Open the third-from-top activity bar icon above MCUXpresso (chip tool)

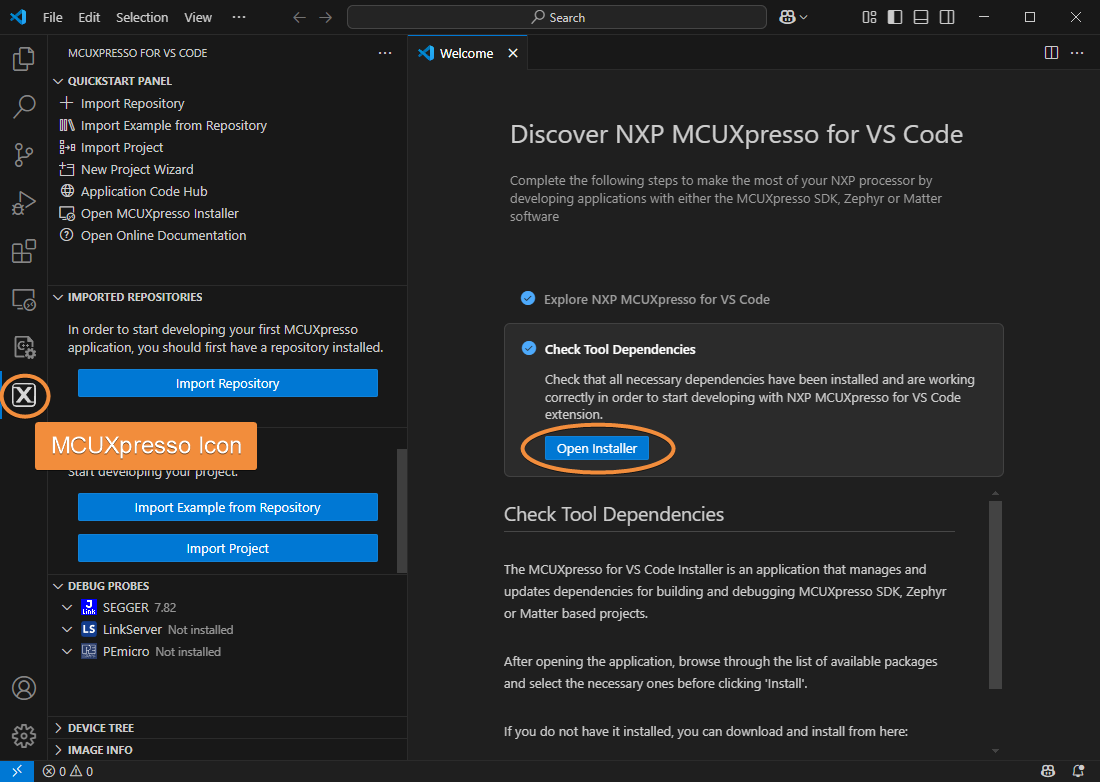23,347
